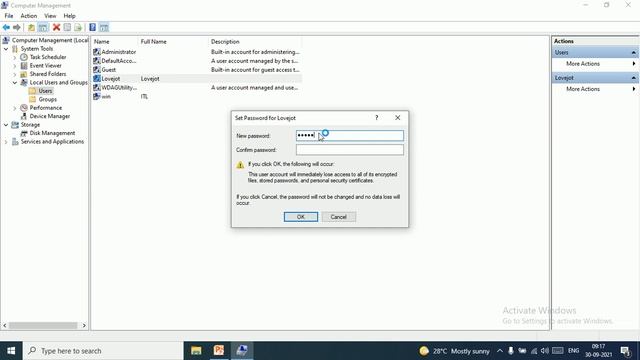Select the Lovejot user row
The height and width of the screenshot is (360, 640).
tap(197, 79)
